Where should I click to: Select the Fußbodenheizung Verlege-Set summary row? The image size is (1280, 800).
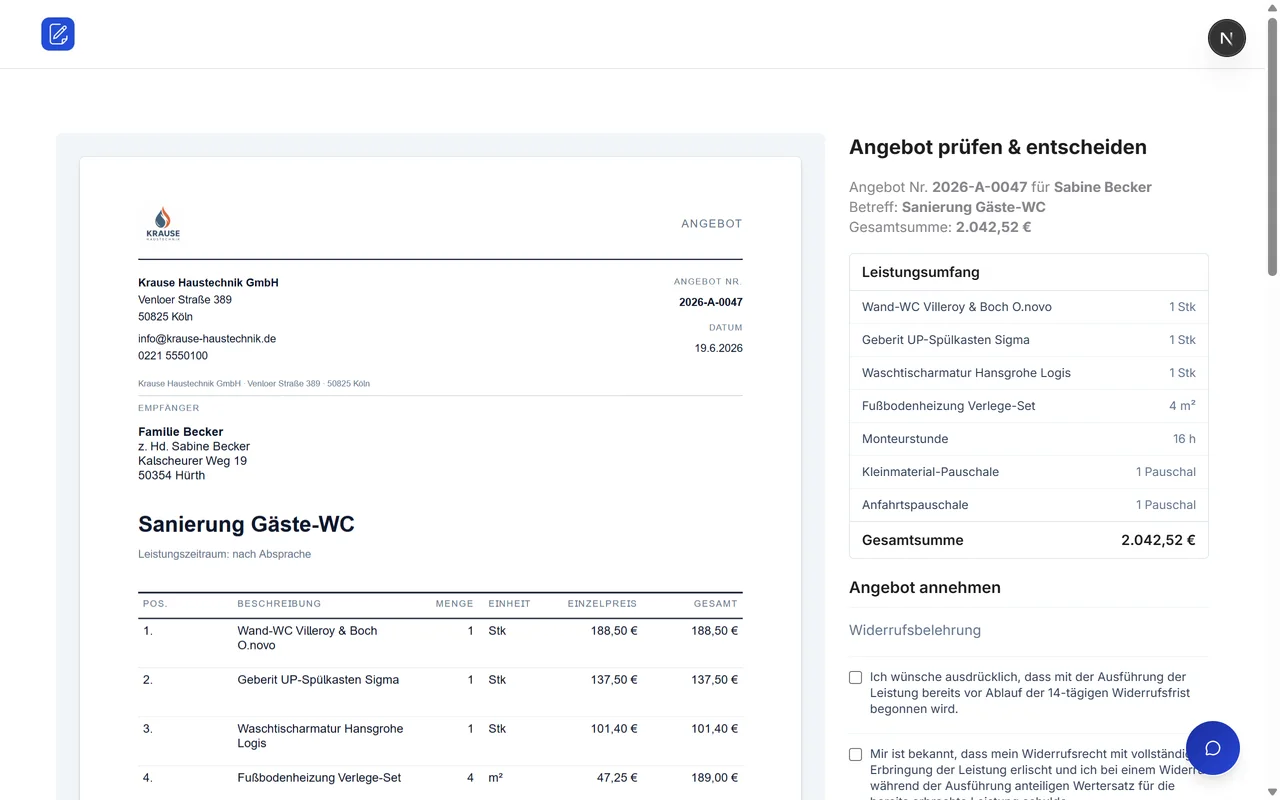tap(1028, 406)
